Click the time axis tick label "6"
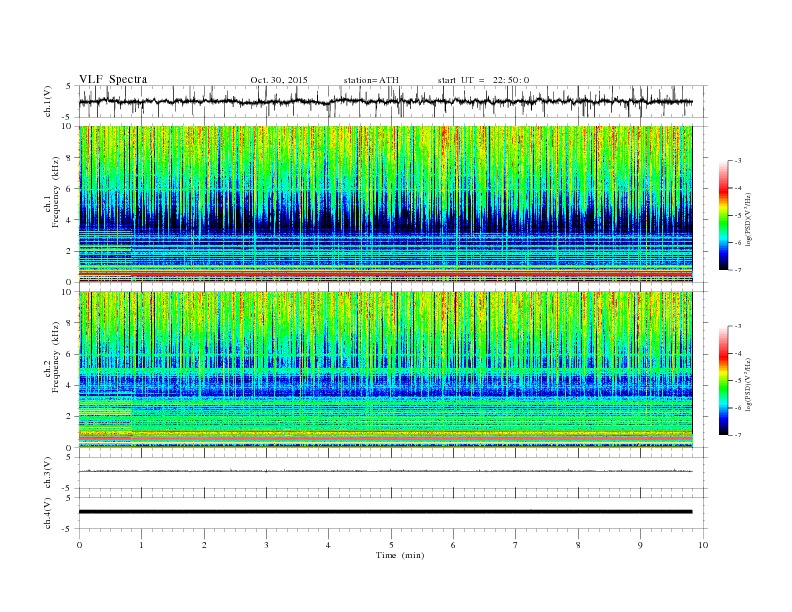 coord(453,545)
